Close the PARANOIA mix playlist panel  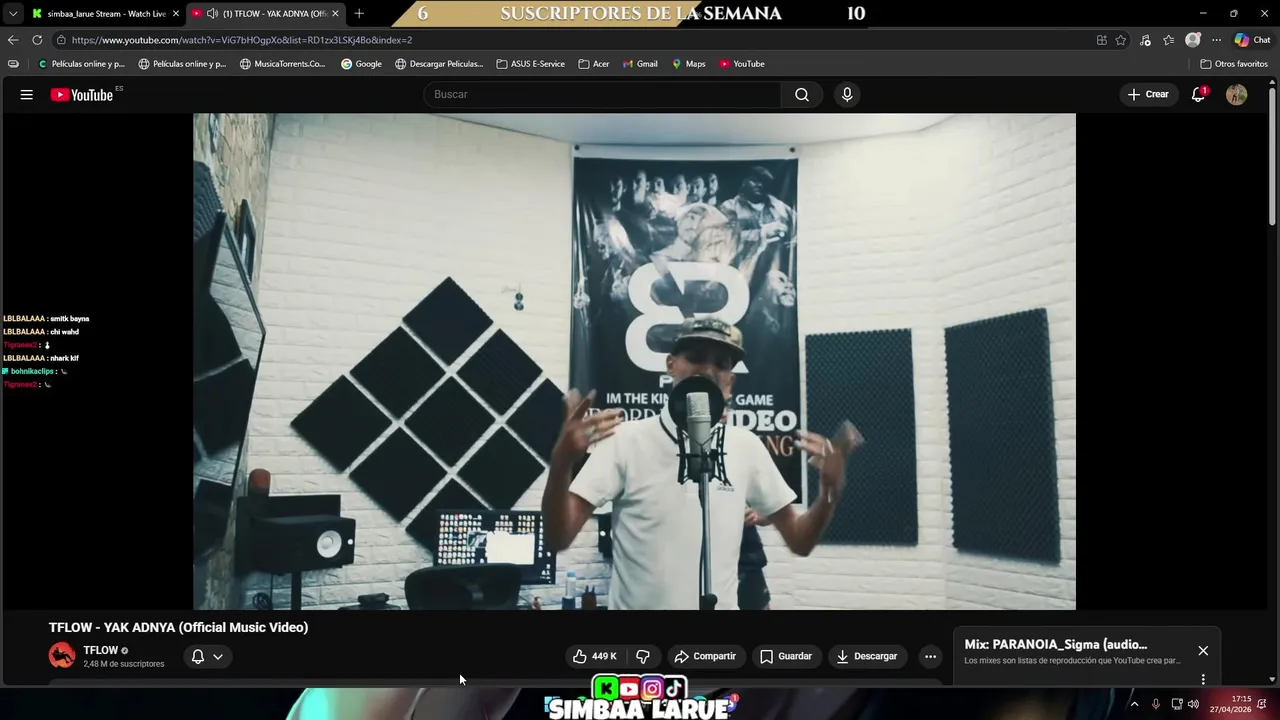coord(1203,650)
